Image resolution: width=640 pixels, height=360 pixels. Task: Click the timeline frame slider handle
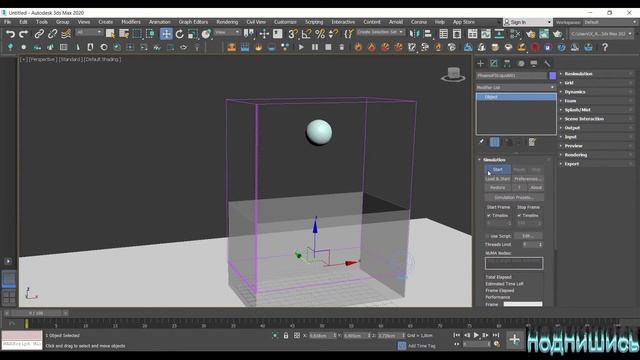pyautogui.click(x=36, y=313)
